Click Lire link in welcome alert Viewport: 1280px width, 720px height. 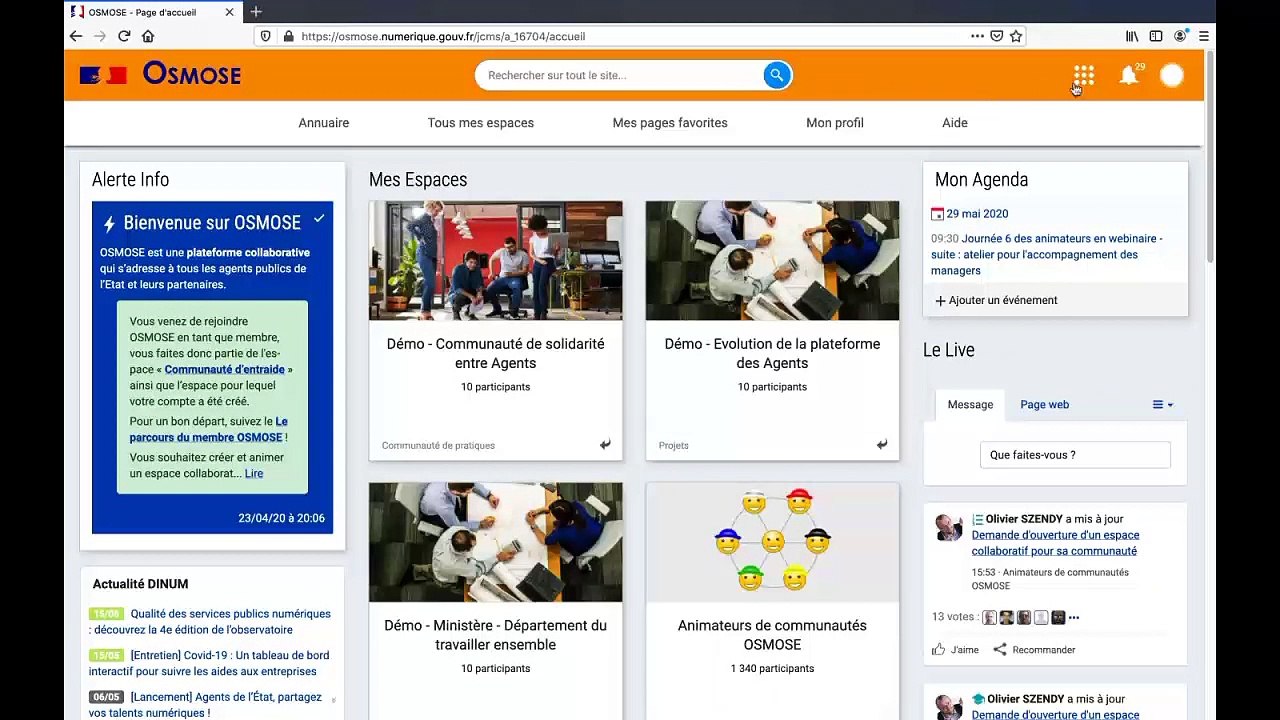[x=254, y=474]
